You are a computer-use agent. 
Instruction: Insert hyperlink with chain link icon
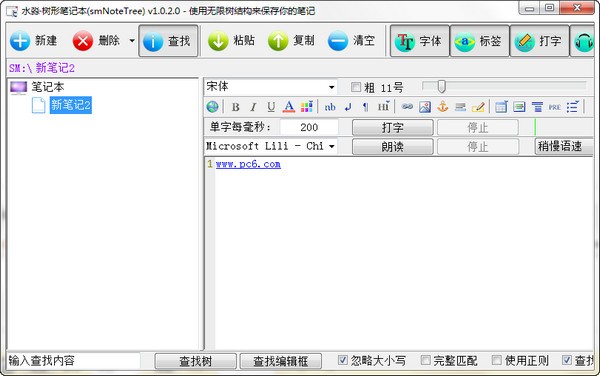coord(407,107)
